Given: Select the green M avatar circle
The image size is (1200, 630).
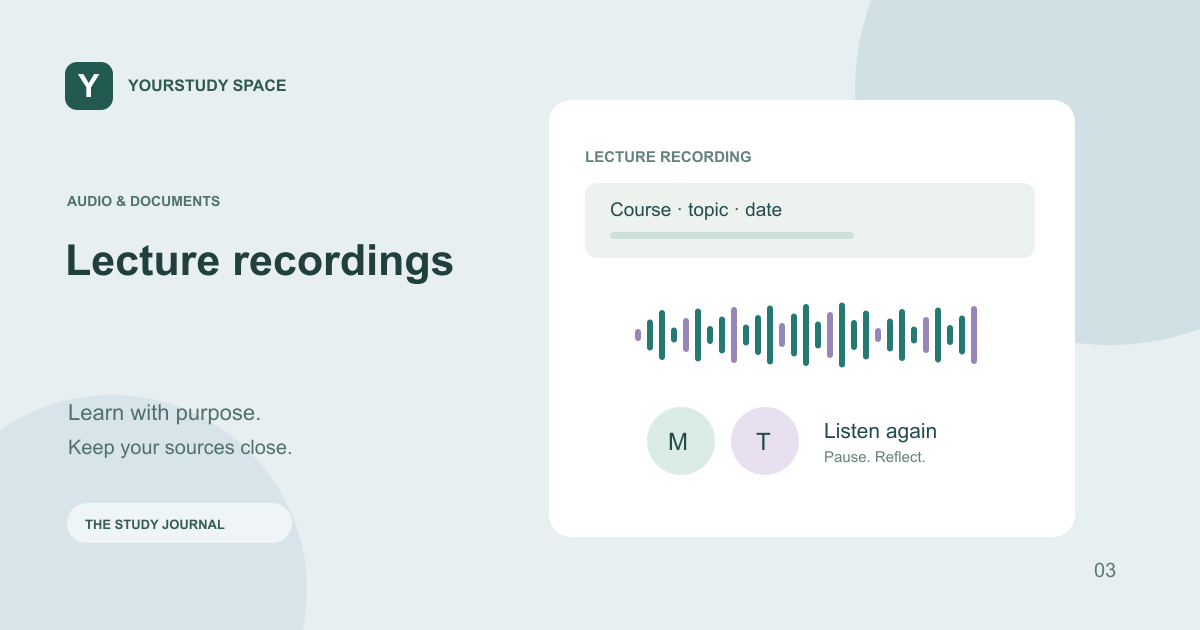Looking at the screenshot, I should point(681,441).
